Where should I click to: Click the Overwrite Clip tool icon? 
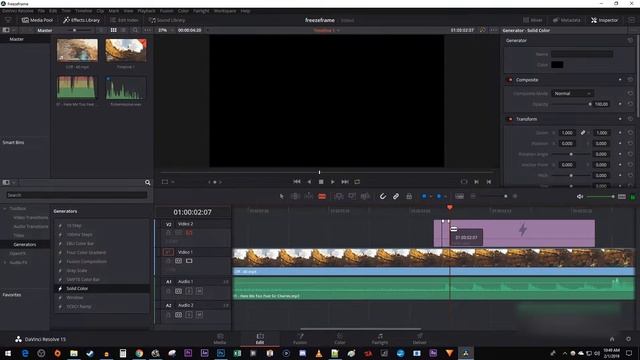[x=352, y=196]
